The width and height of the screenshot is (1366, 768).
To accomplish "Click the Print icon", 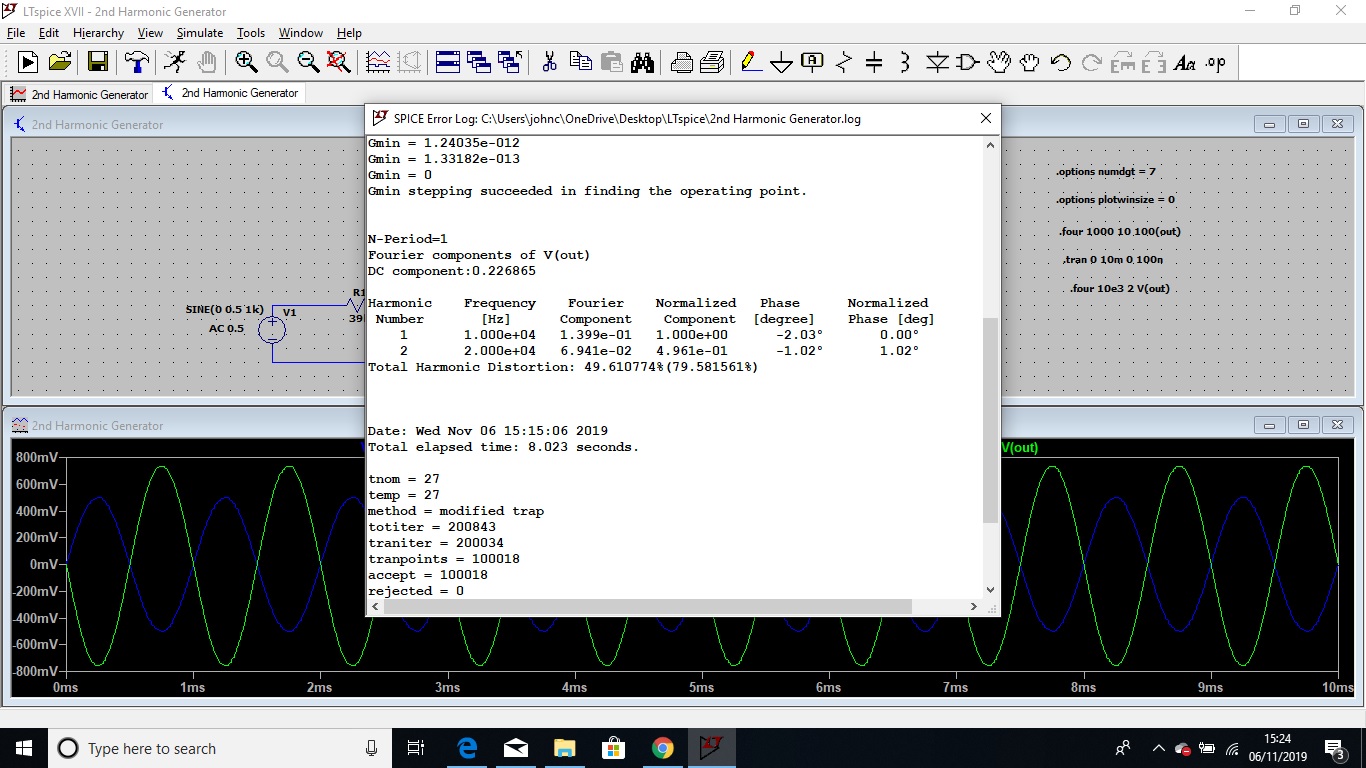I will pyautogui.click(x=712, y=62).
